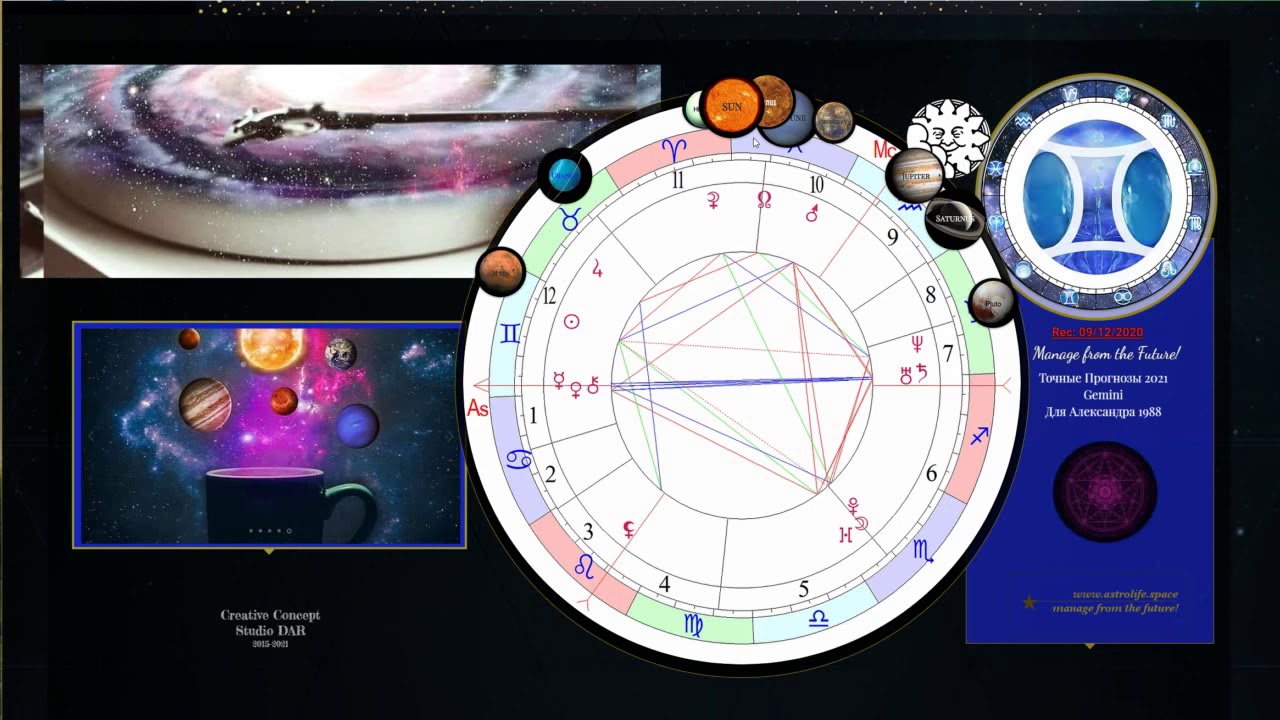Click house number 10 on the chart
The width and height of the screenshot is (1280, 720).
816,185
